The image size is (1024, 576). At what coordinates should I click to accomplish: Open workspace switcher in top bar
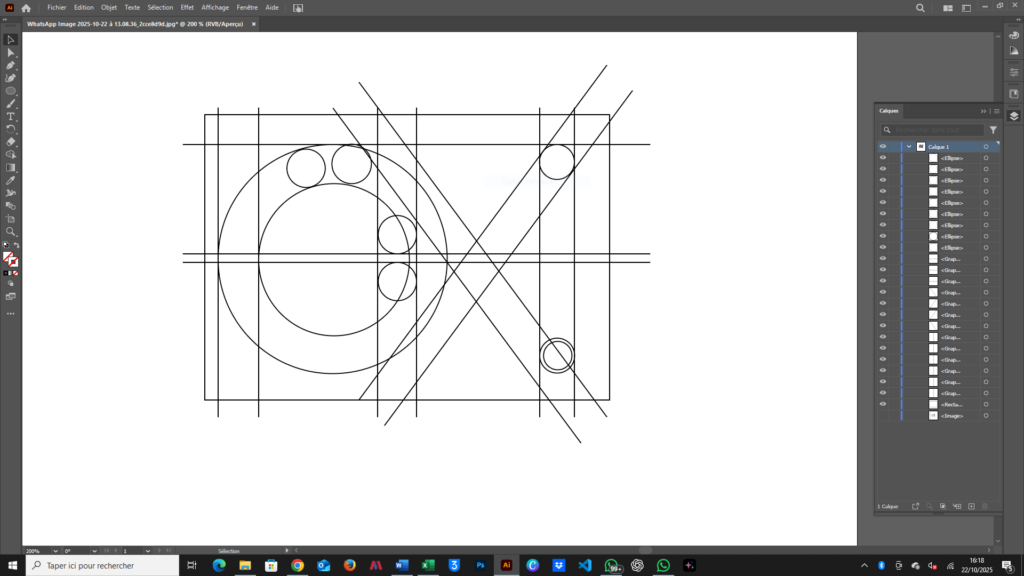967,8
